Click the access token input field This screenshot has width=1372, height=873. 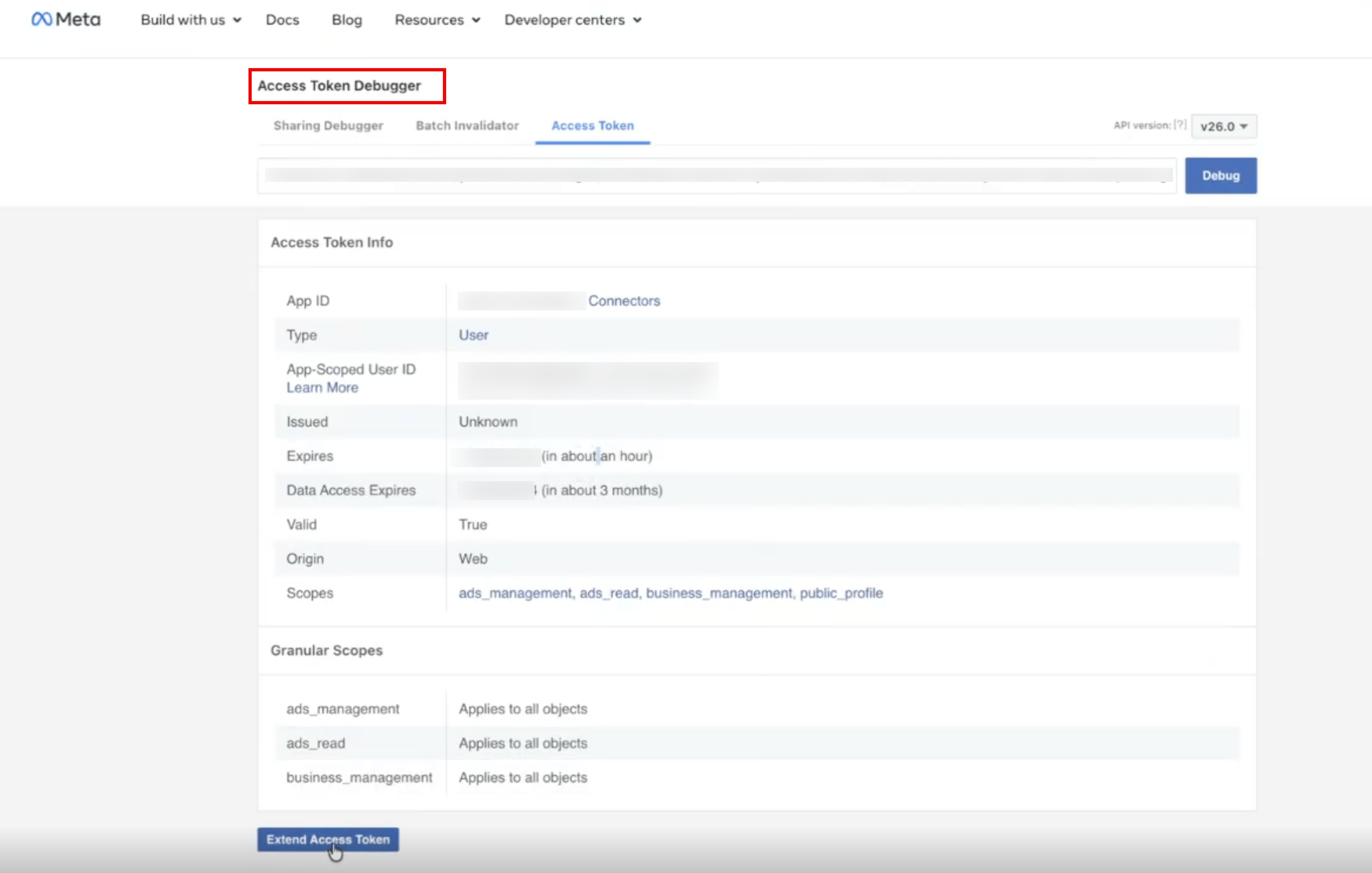pyautogui.click(x=717, y=176)
